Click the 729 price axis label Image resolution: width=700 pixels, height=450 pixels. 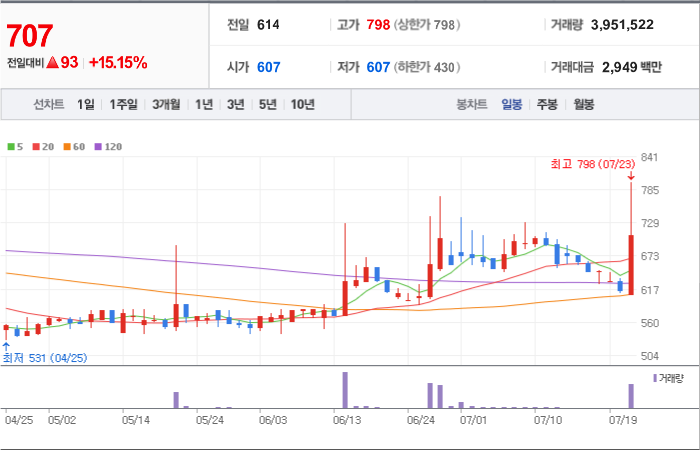[x=650, y=223]
